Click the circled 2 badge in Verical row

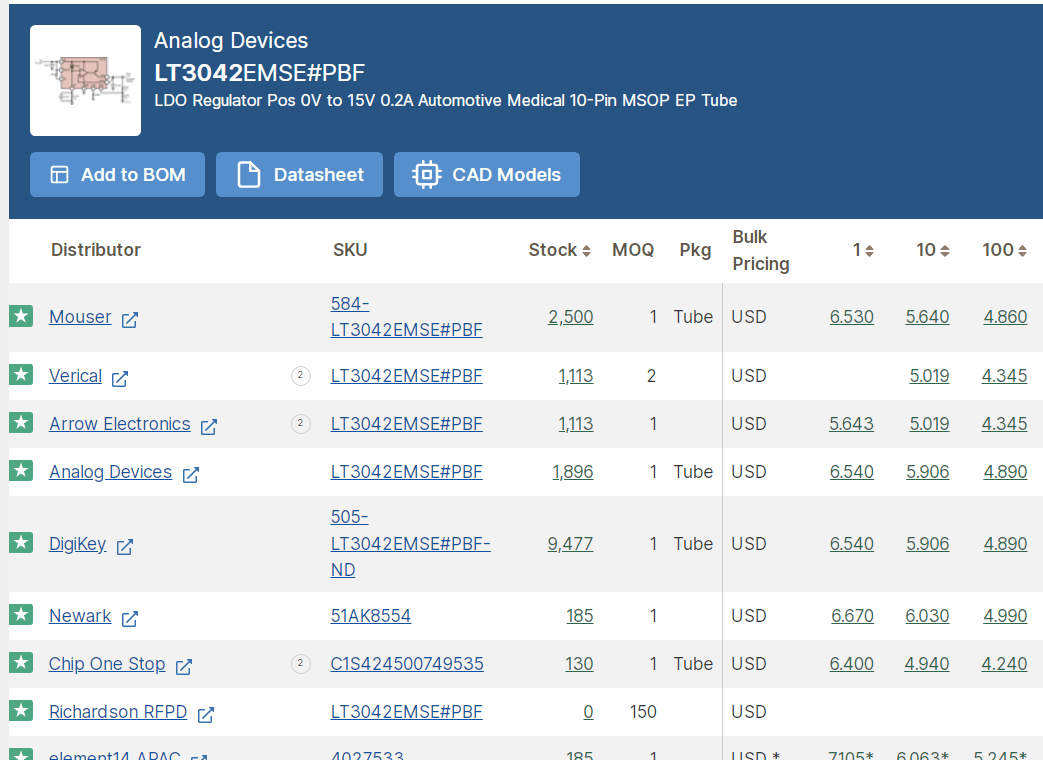(301, 376)
